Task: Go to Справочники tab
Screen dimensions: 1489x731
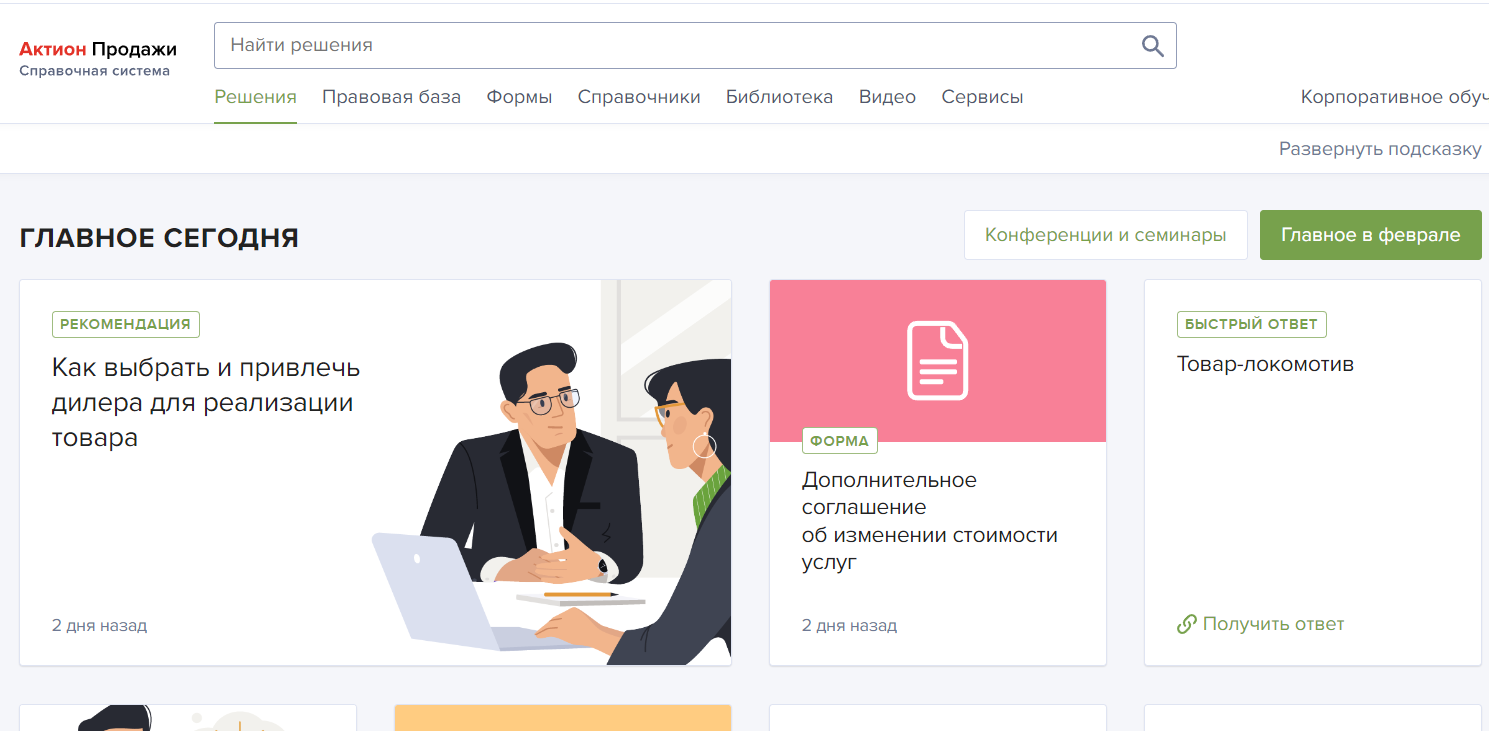Action: tap(639, 98)
